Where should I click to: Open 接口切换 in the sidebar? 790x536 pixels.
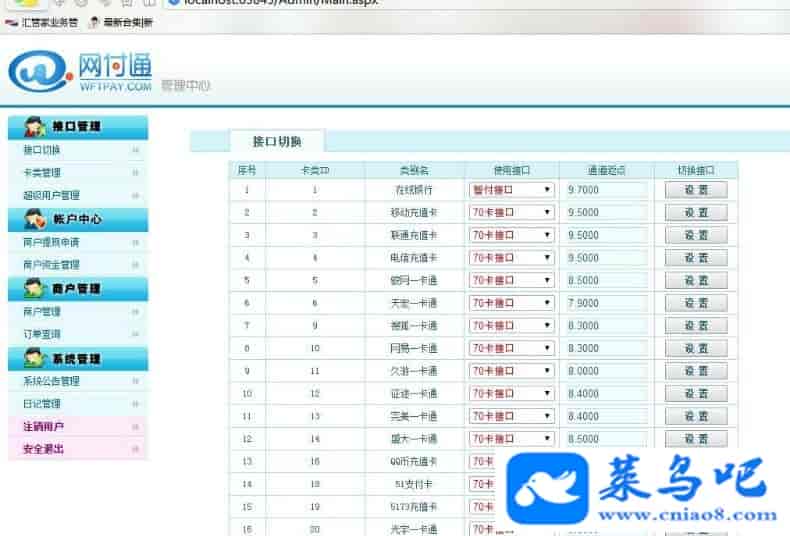pyautogui.click(x=42, y=150)
